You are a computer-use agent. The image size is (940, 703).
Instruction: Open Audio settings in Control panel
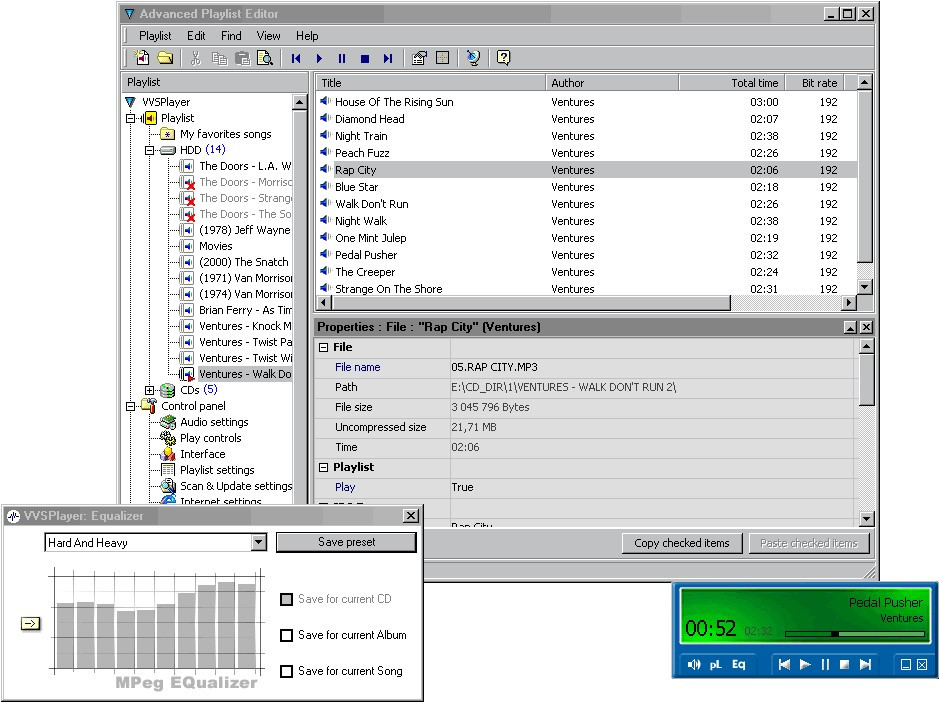(214, 422)
